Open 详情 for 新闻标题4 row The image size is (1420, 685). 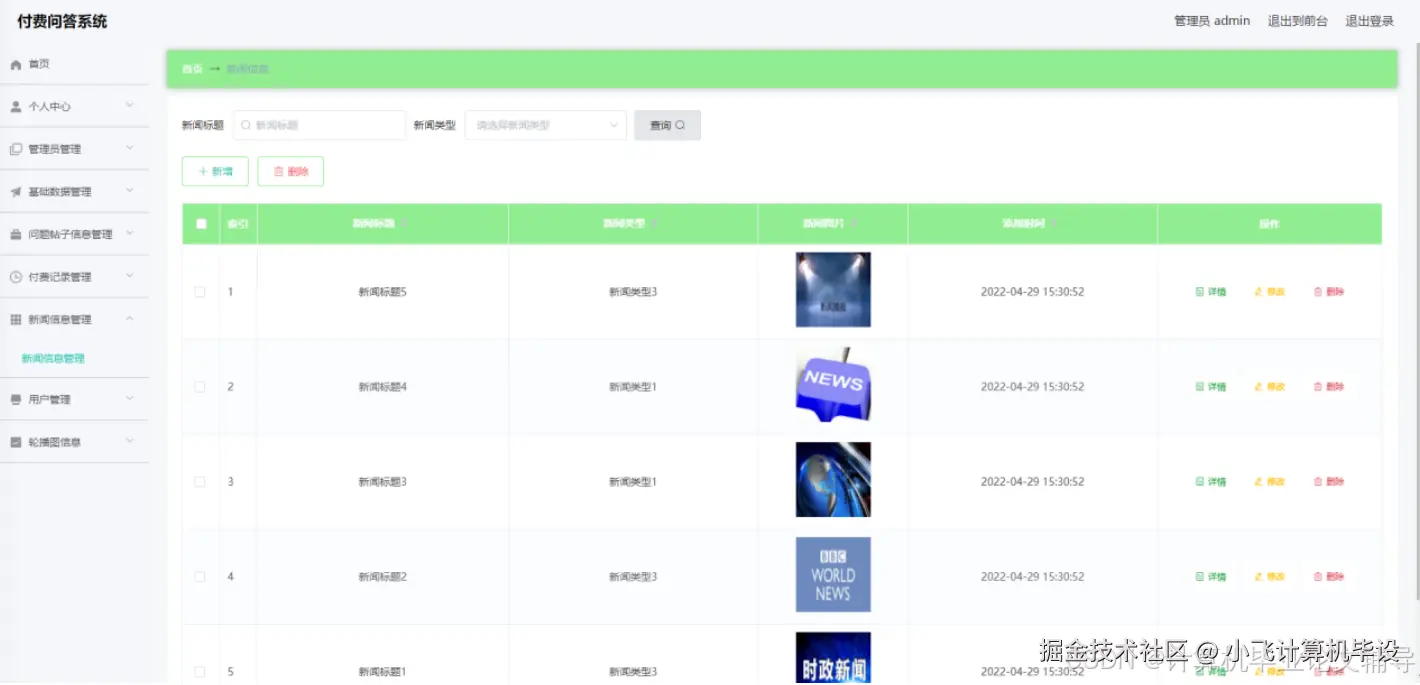click(1211, 387)
